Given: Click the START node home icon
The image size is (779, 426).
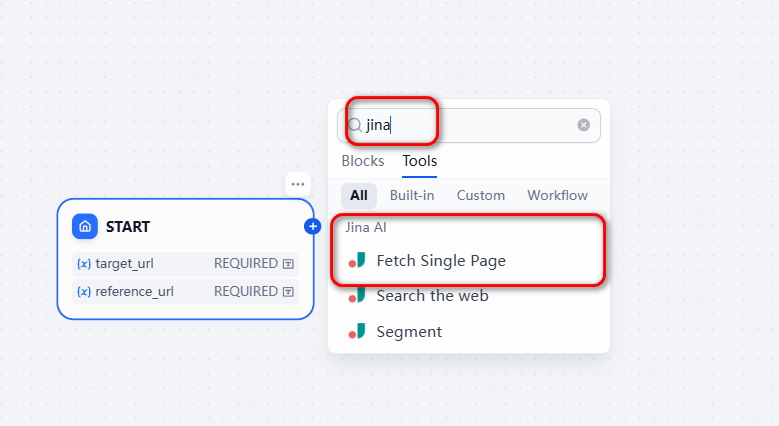Looking at the screenshot, I should pos(85,227).
